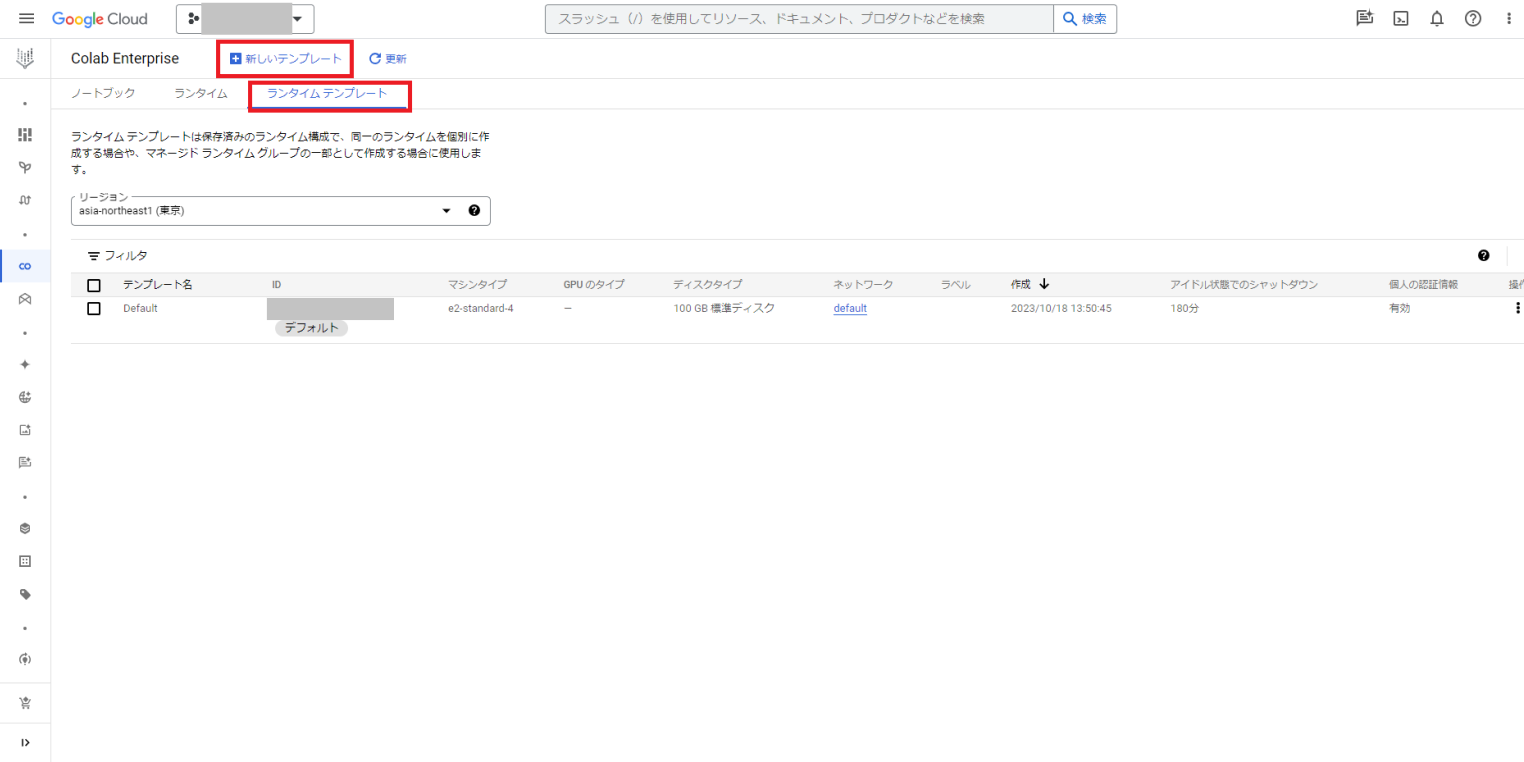This screenshot has width=1524, height=762.
Task: Activate the Cloud Shell terminal icon
Action: coord(1401,19)
